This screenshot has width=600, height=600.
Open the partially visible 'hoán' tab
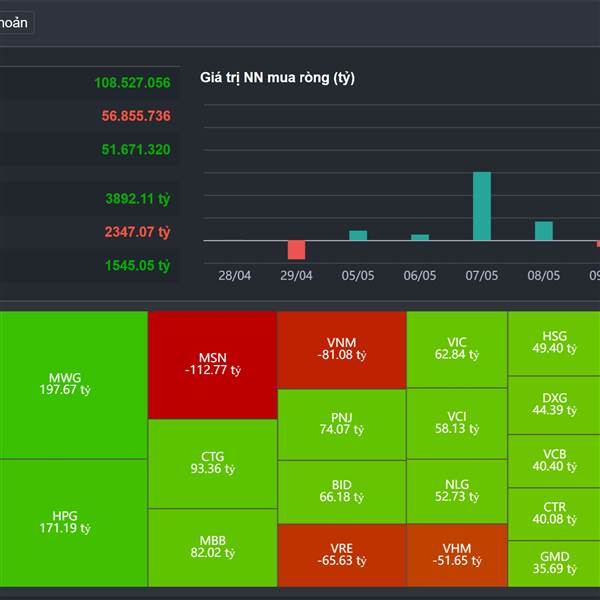point(15,23)
